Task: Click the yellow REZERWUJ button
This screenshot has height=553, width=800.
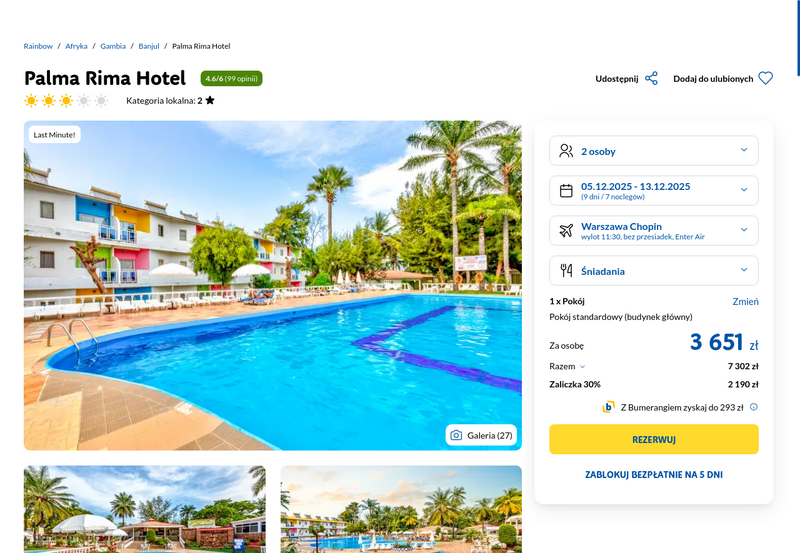Action: click(x=654, y=439)
